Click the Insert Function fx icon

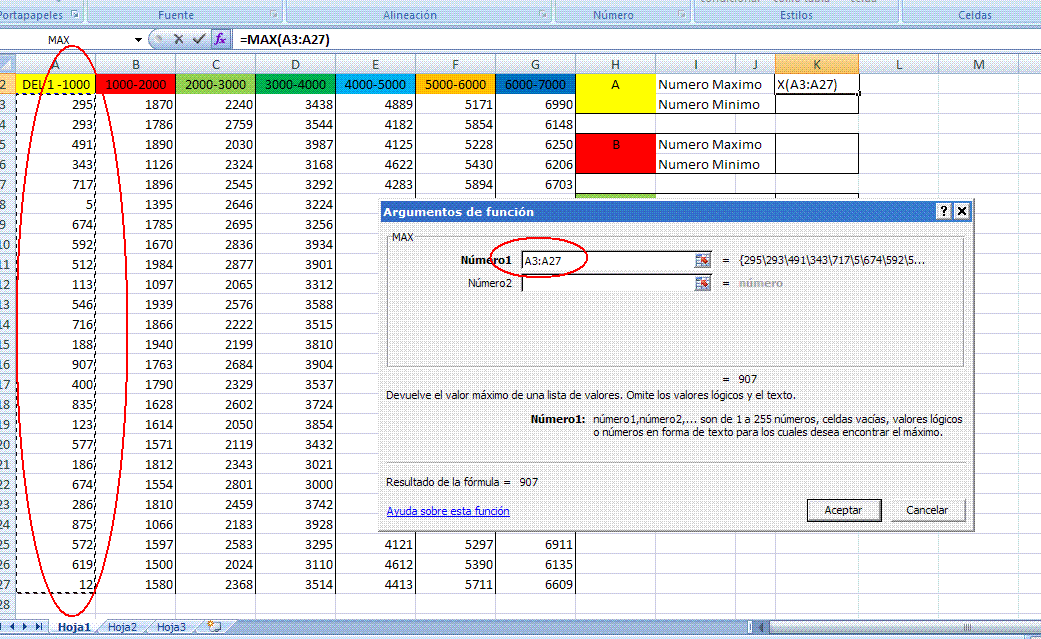[220, 39]
